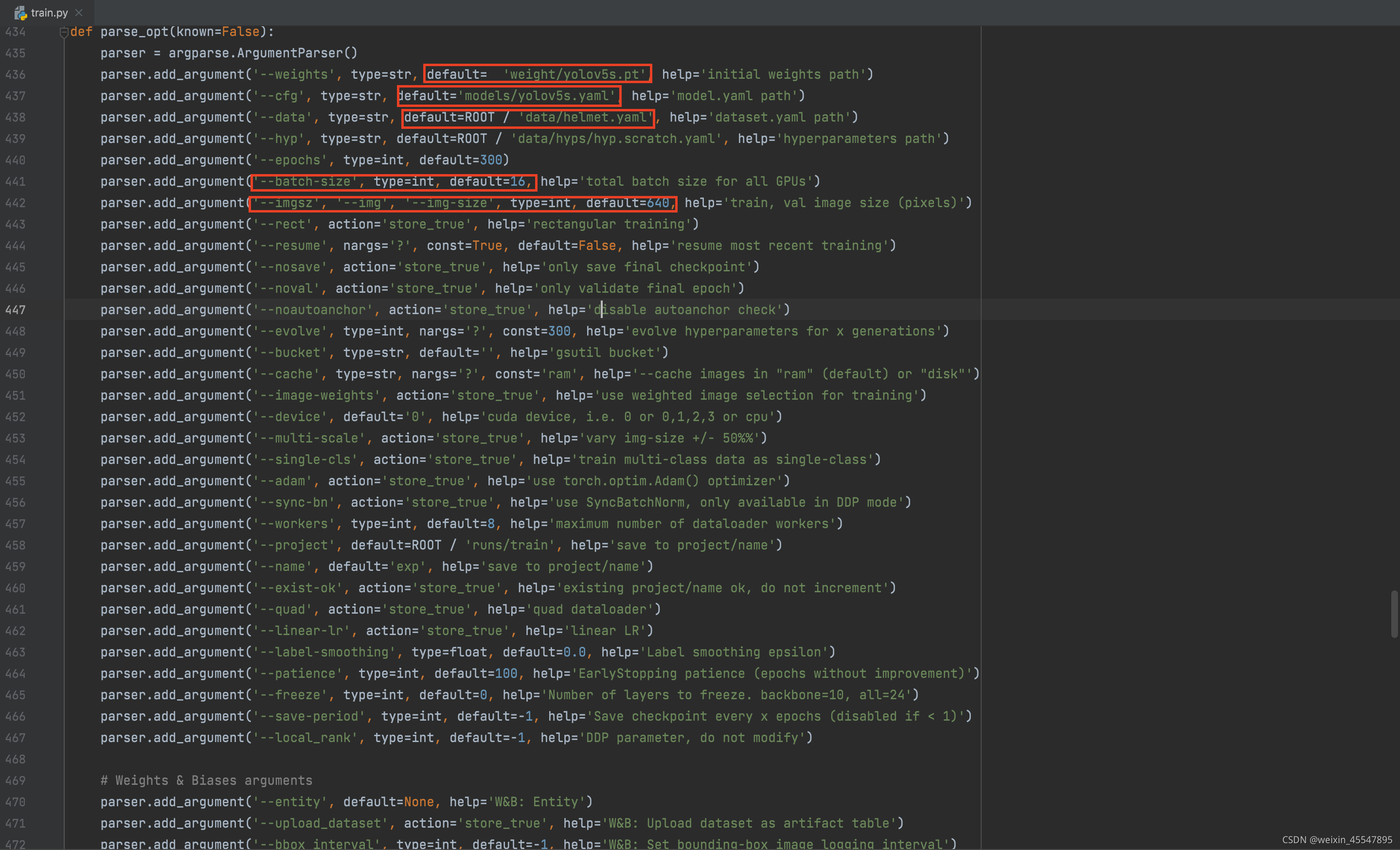1400x850 pixels.
Task: Click the 'runs/train' project path string
Action: [510, 545]
